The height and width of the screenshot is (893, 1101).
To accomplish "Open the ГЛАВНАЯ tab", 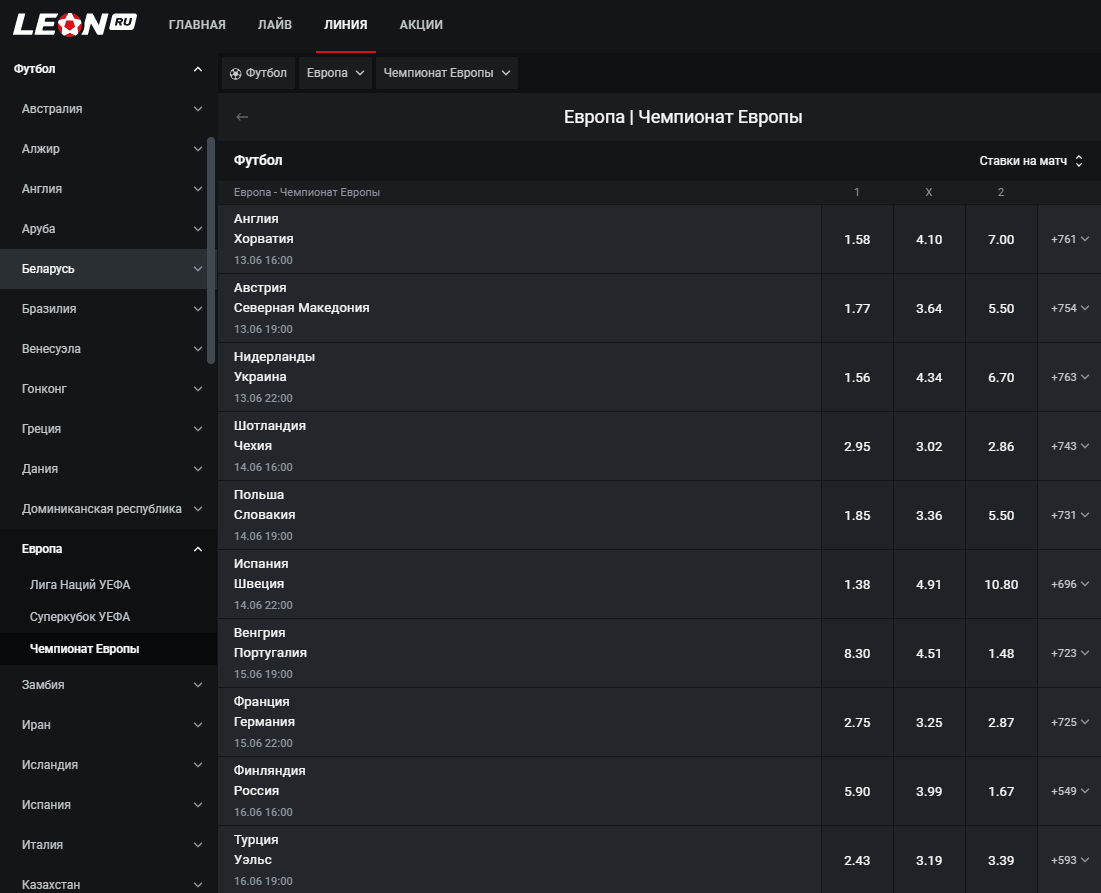I will pyautogui.click(x=197, y=25).
